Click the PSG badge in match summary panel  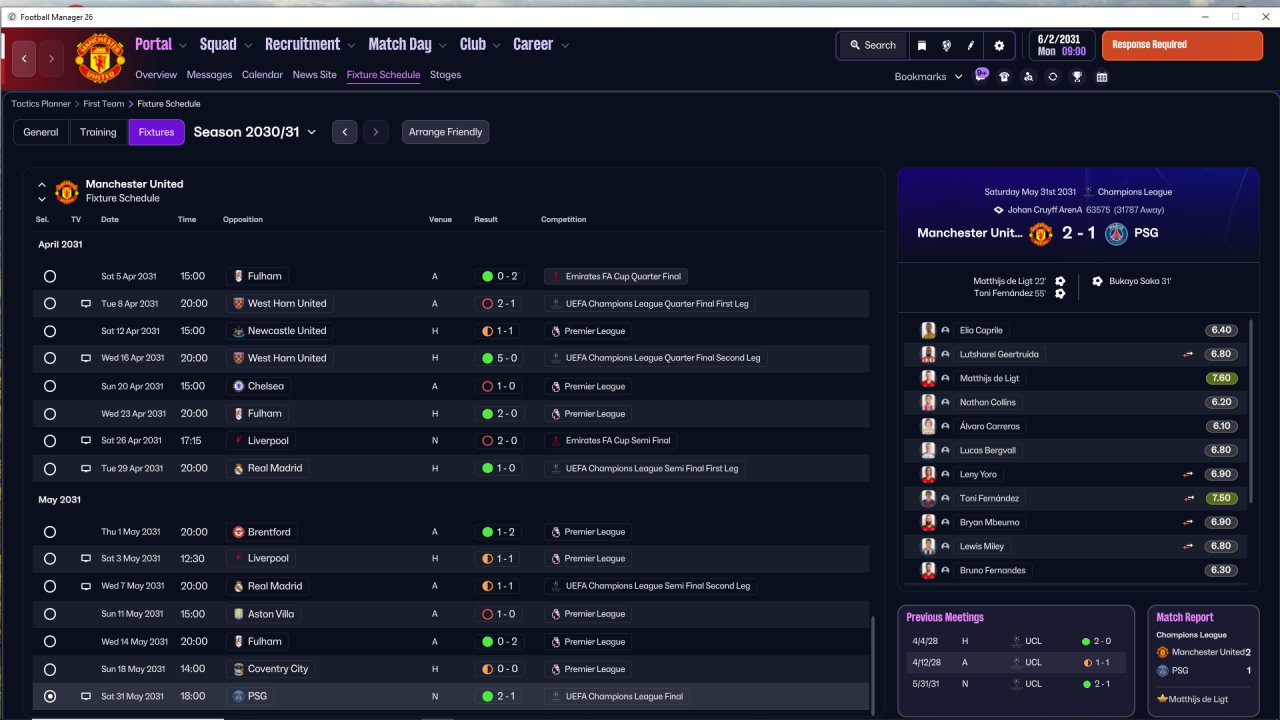[1116, 233]
